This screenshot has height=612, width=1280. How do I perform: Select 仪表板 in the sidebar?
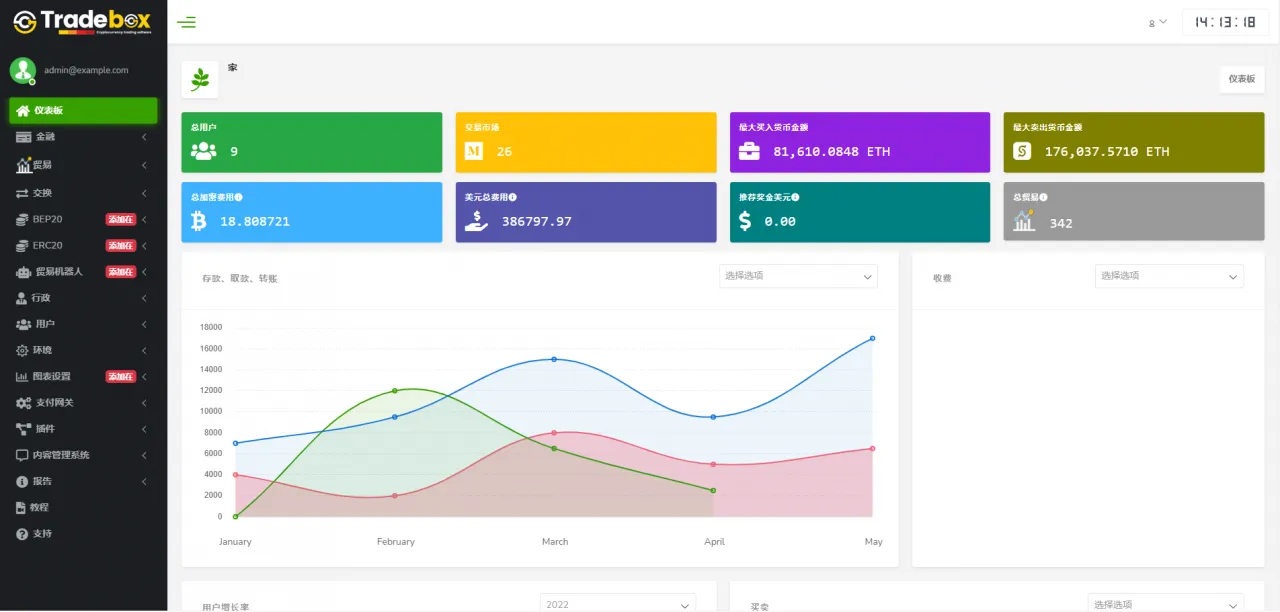pyautogui.click(x=83, y=111)
